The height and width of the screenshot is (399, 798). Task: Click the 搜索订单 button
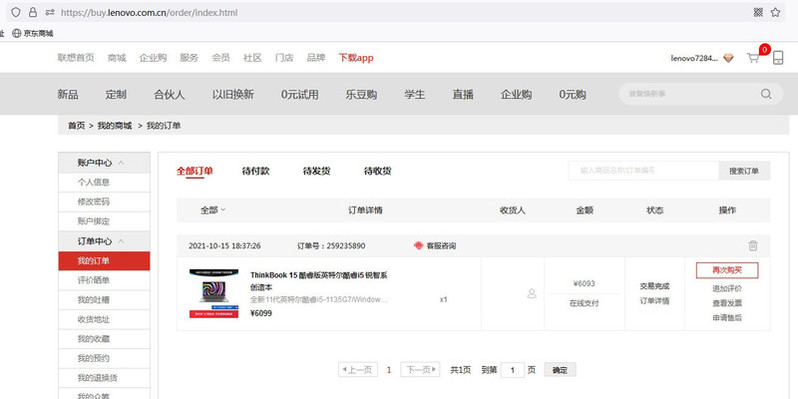click(x=744, y=171)
